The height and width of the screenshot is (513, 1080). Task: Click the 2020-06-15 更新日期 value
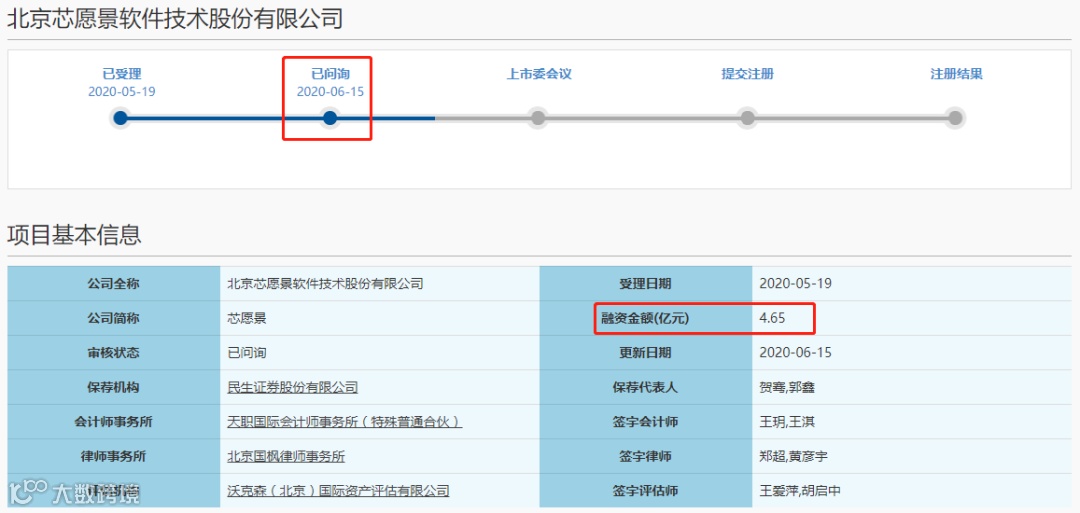point(796,353)
